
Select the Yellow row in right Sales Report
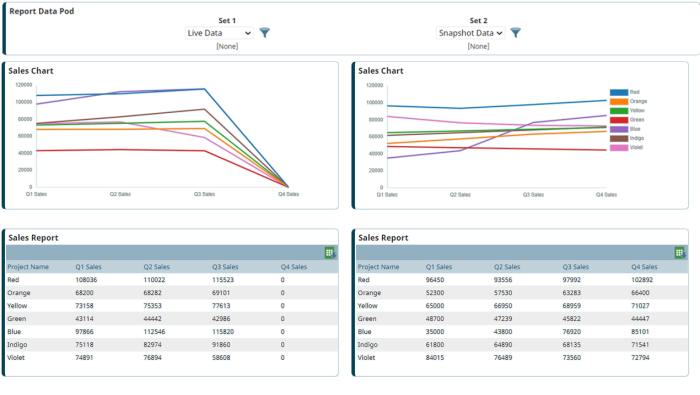pyautogui.click(x=522, y=306)
